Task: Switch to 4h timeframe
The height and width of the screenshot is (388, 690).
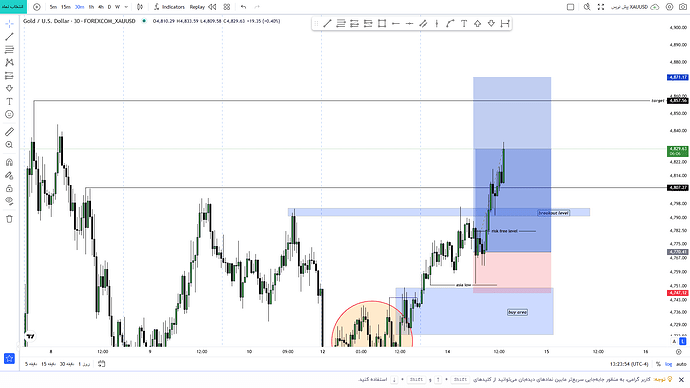Action: click(101, 7)
